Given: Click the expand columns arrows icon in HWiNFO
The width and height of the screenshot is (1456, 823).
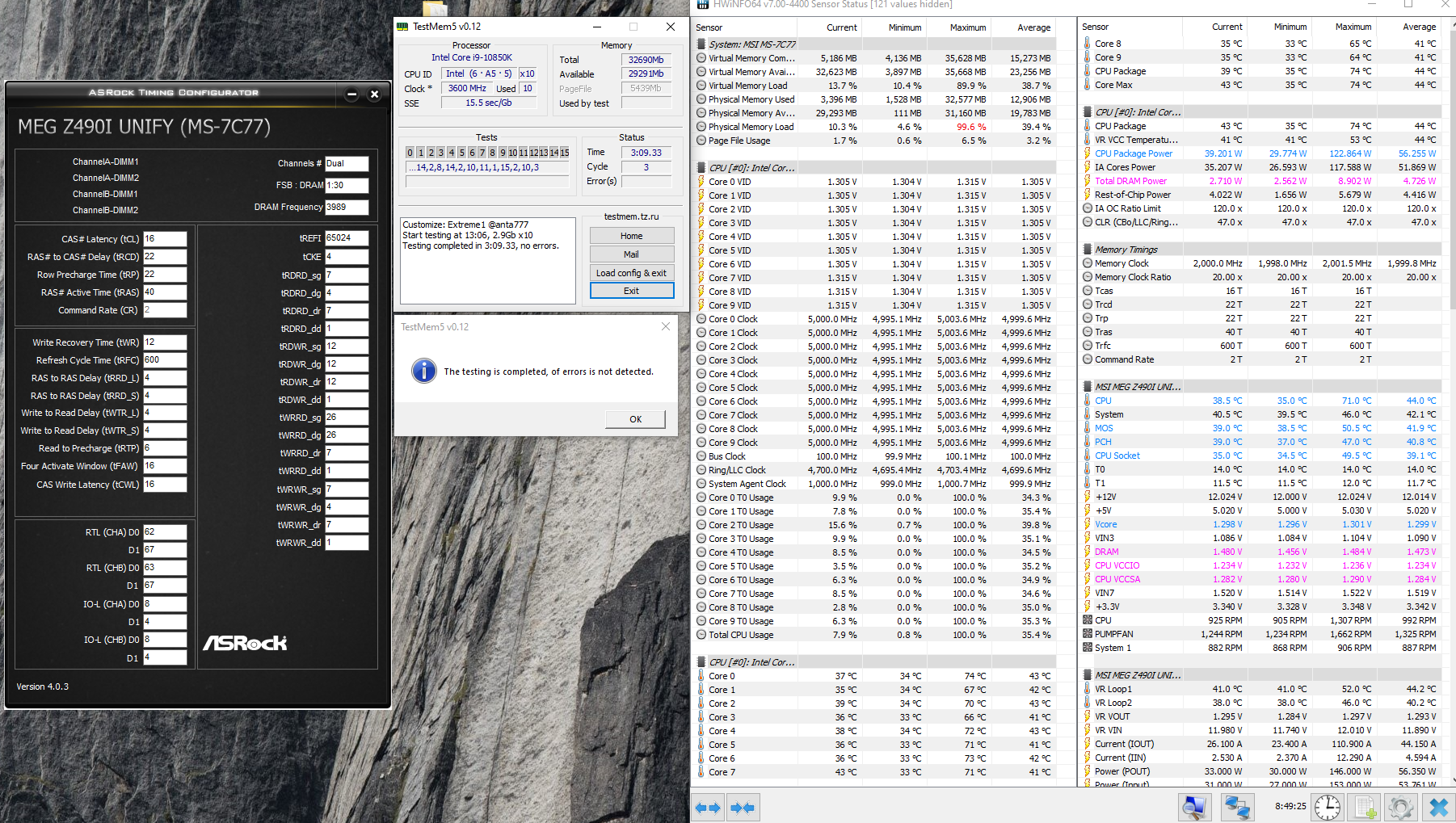Looking at the screenshot, I should [708, 807].
